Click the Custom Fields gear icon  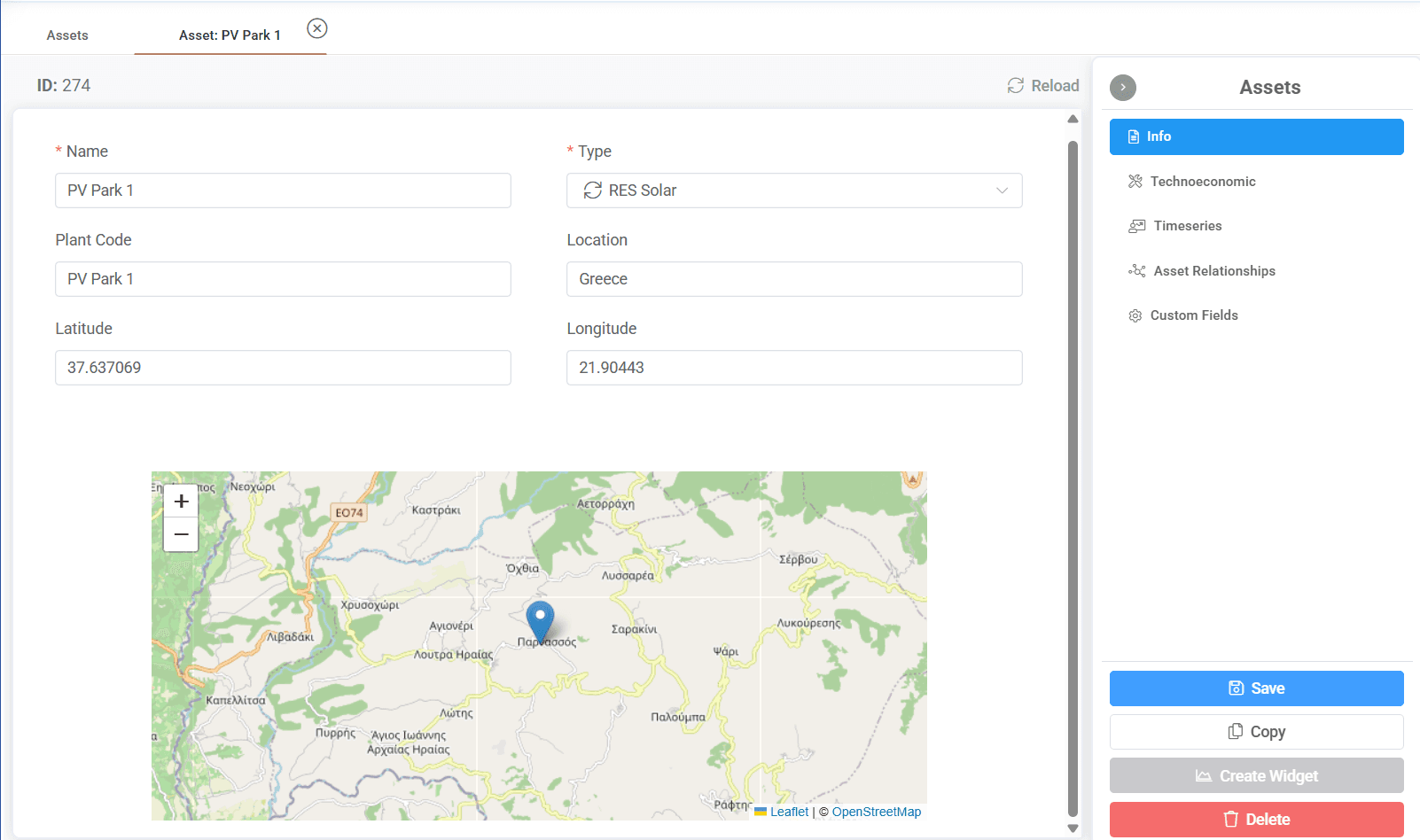click(x=1135, y=315)
